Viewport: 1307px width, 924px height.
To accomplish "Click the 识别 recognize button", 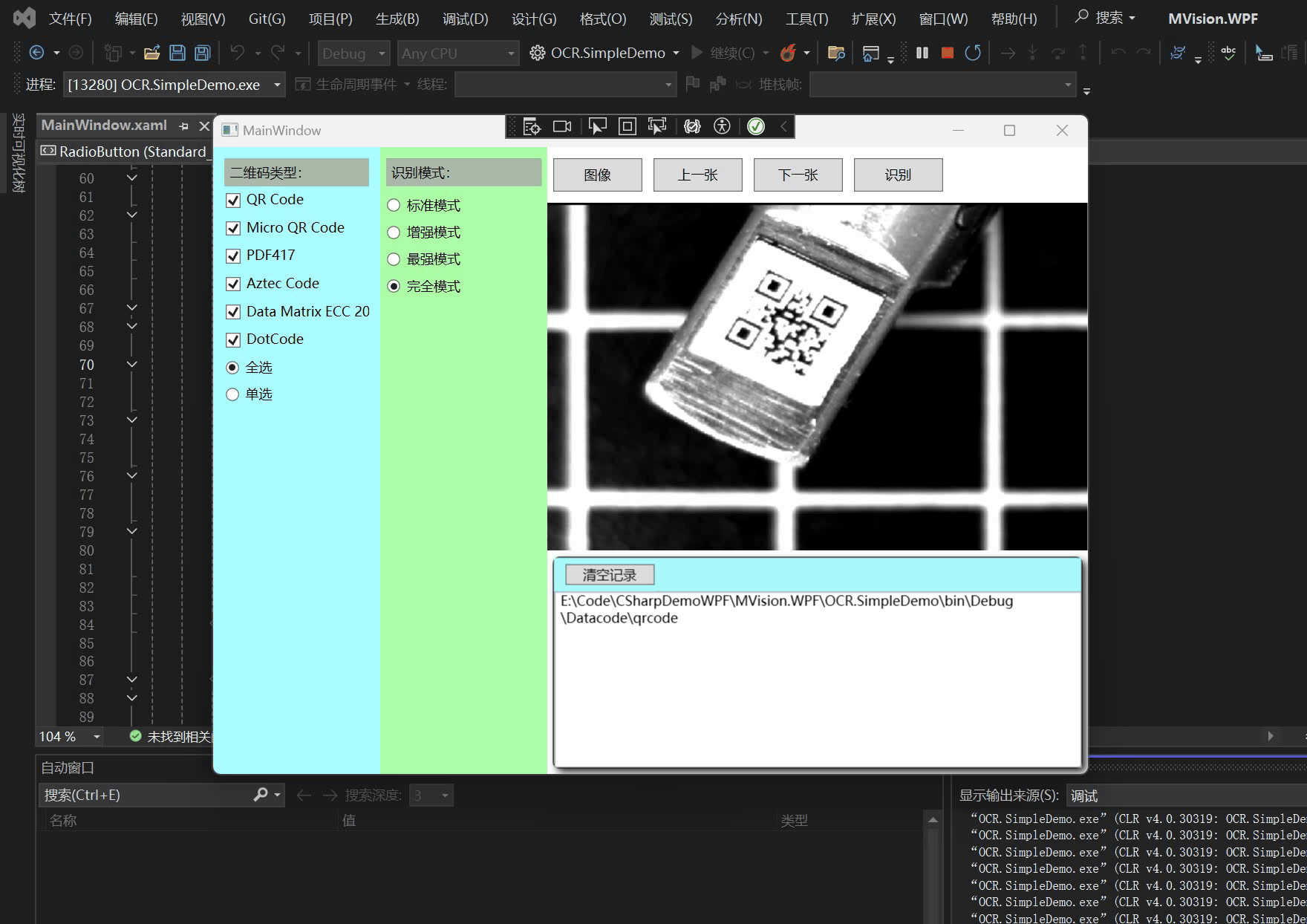I will (898, 175).
